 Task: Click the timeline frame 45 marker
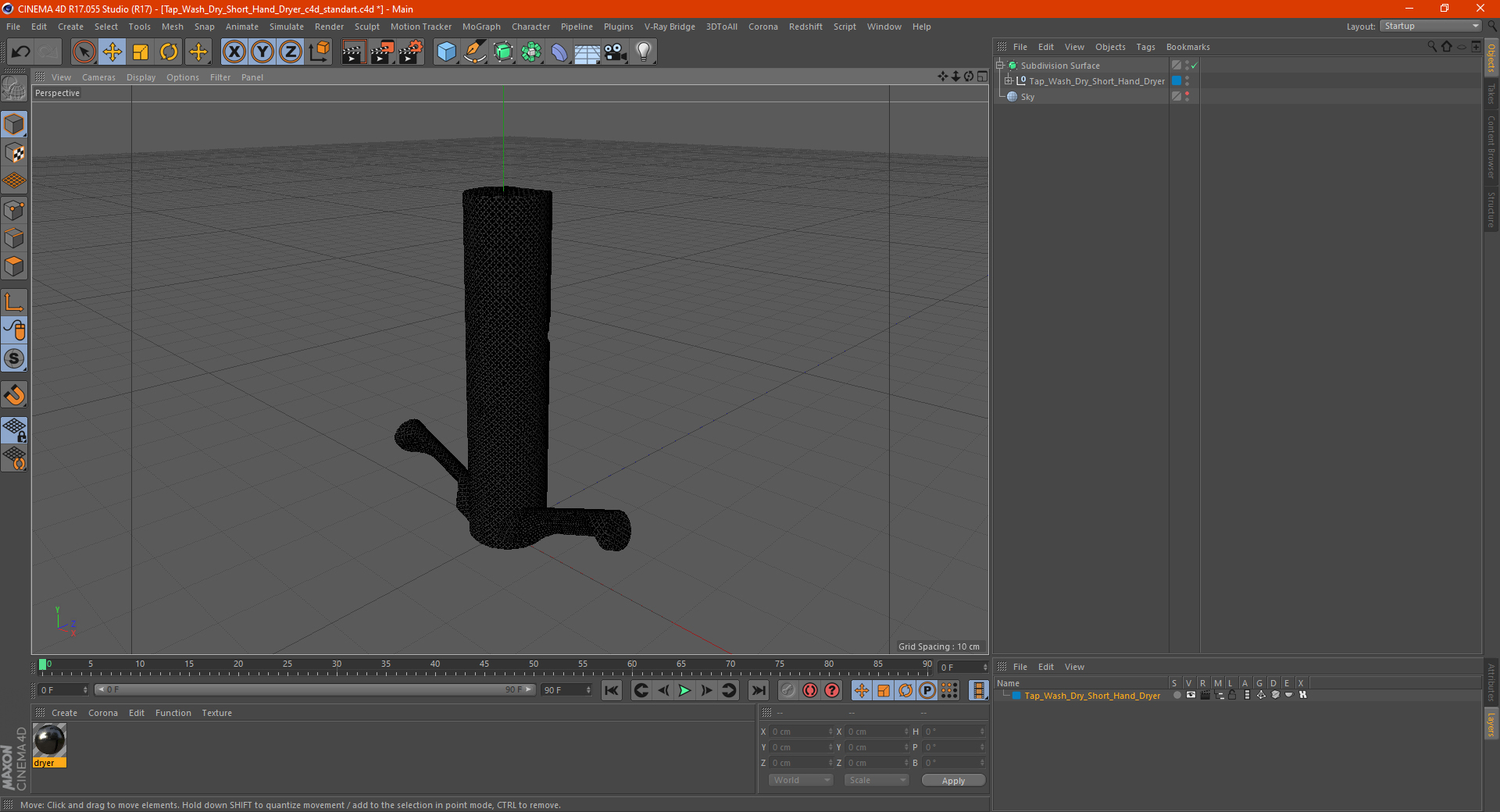click(484, 664)
